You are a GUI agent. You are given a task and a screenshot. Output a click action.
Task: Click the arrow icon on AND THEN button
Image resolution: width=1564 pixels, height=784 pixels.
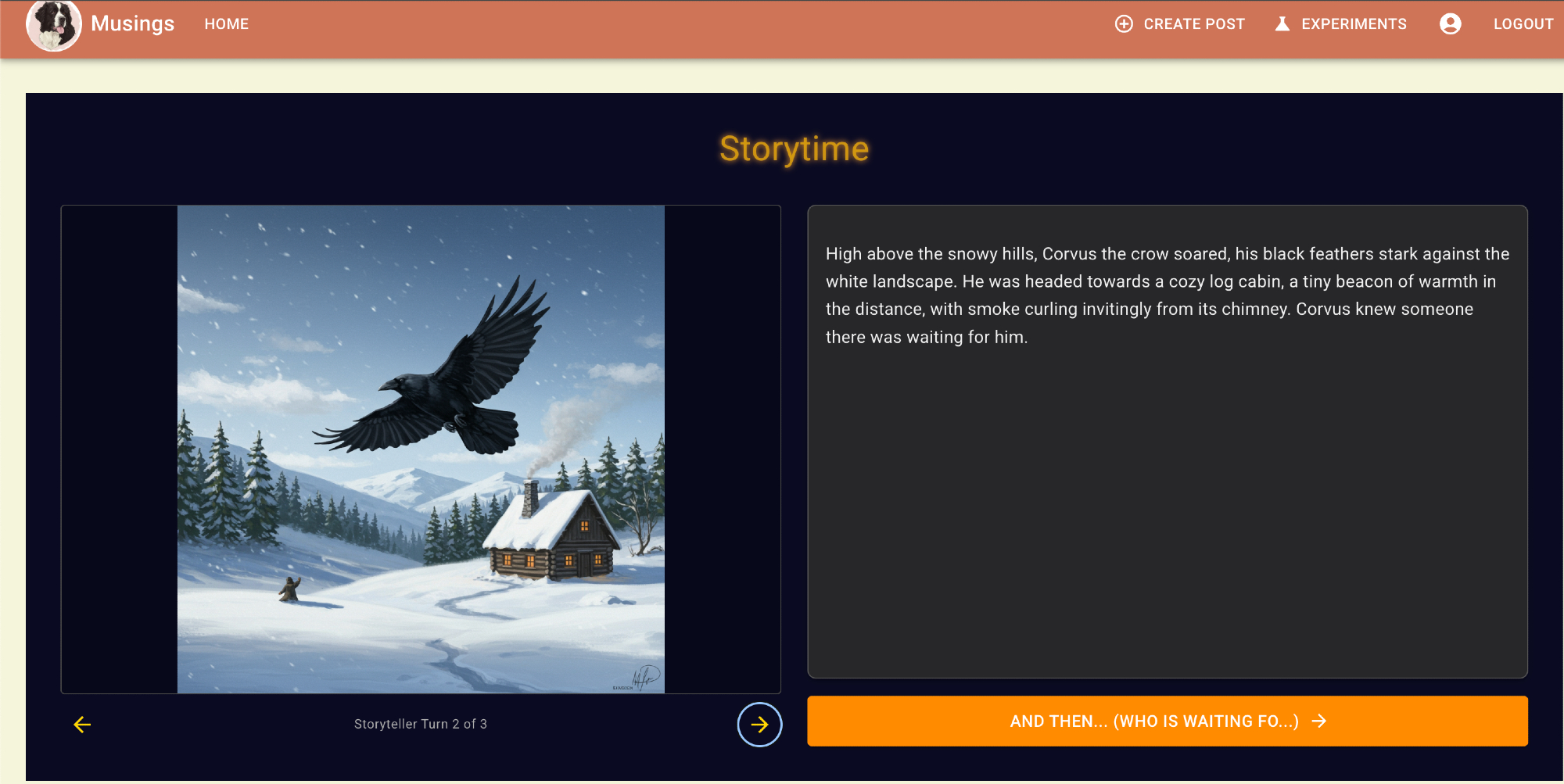point(1319,721)
